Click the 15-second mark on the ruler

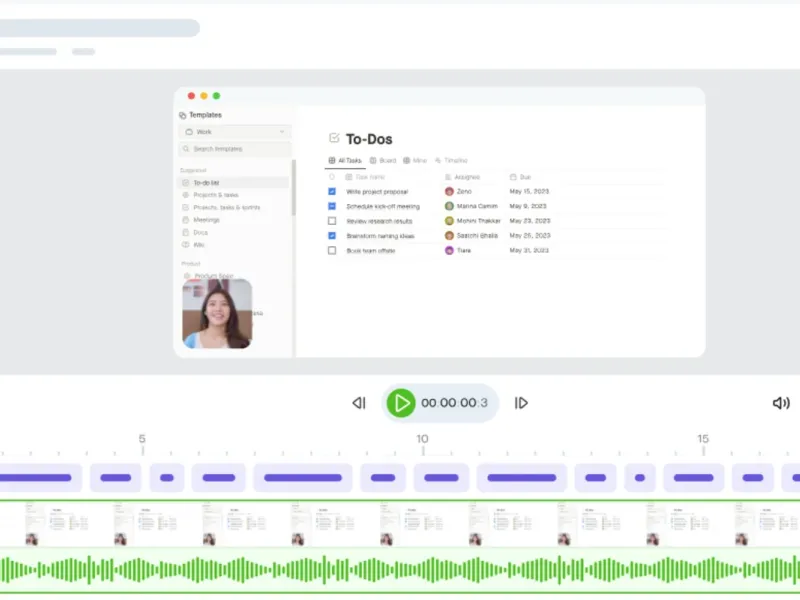703,444
